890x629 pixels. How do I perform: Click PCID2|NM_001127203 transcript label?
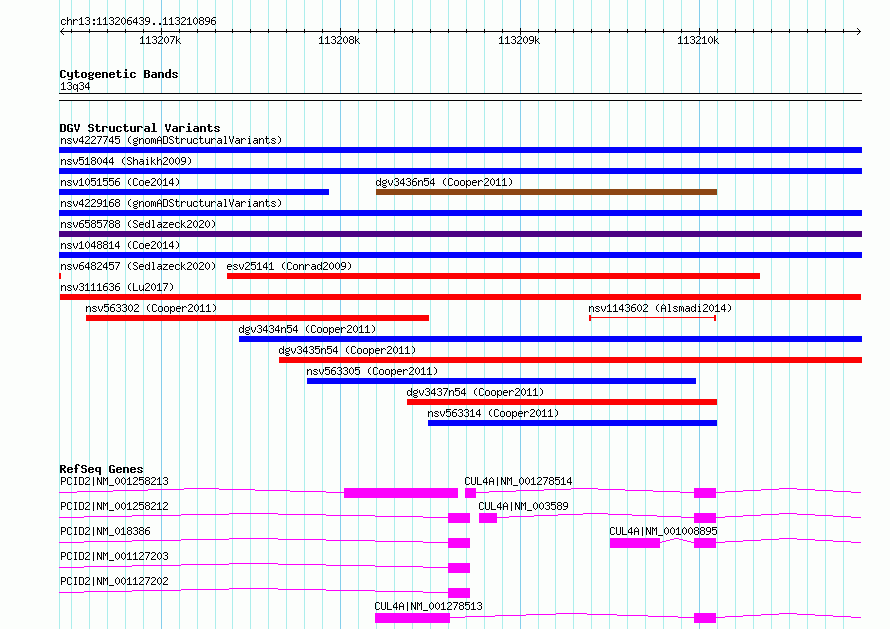tap(114, 556)
